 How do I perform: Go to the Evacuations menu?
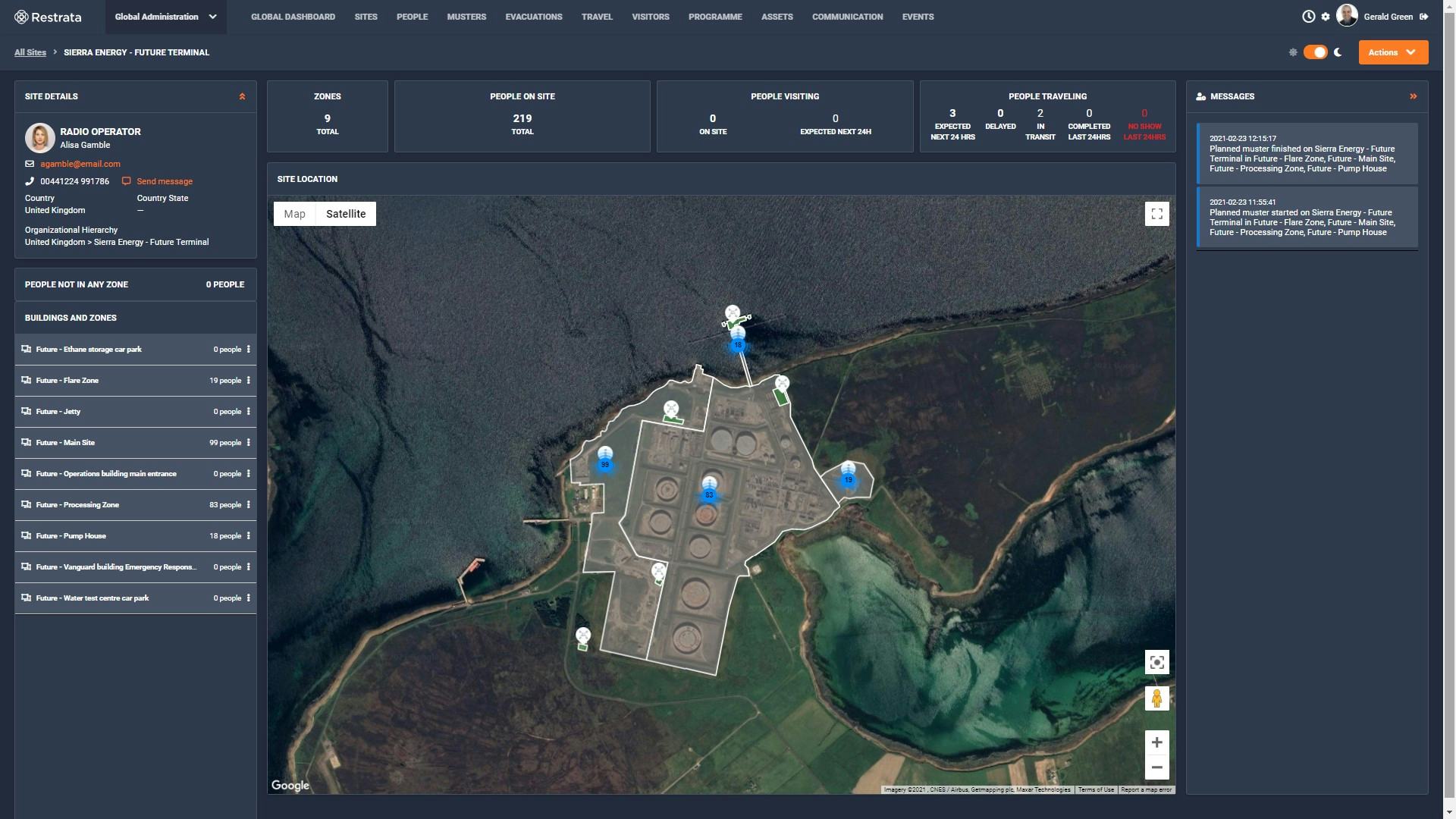click(533, 17)
